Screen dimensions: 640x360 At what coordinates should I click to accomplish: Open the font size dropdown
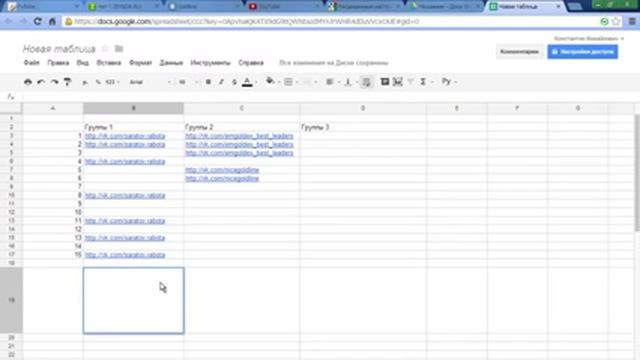coord(188,82)
